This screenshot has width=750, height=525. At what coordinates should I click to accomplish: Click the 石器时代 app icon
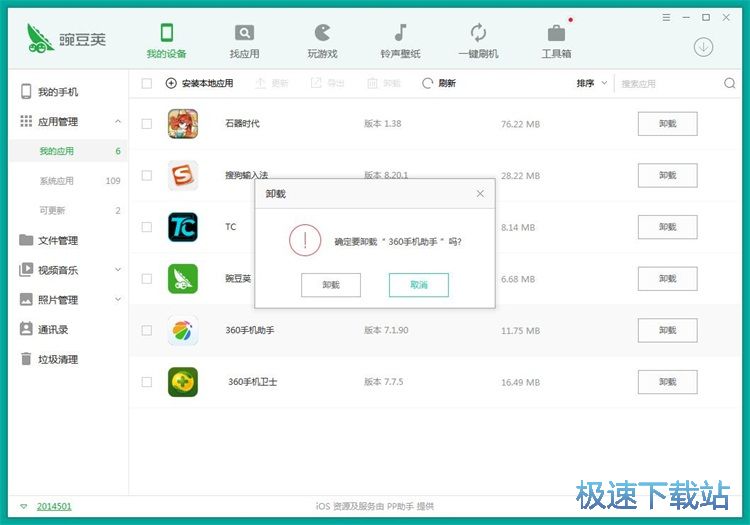coord(183,124)
